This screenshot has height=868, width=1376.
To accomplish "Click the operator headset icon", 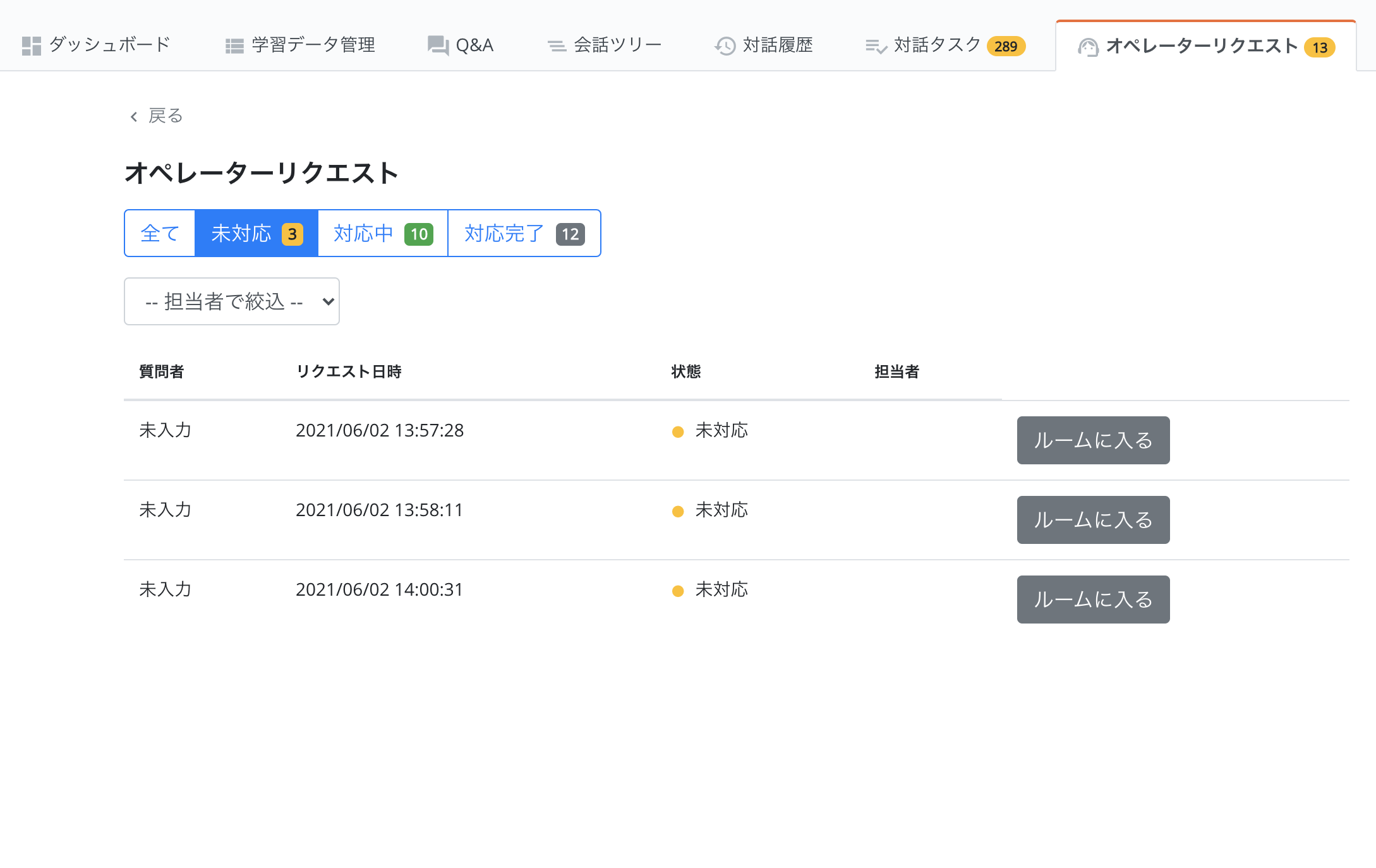I will [1088, 47].
